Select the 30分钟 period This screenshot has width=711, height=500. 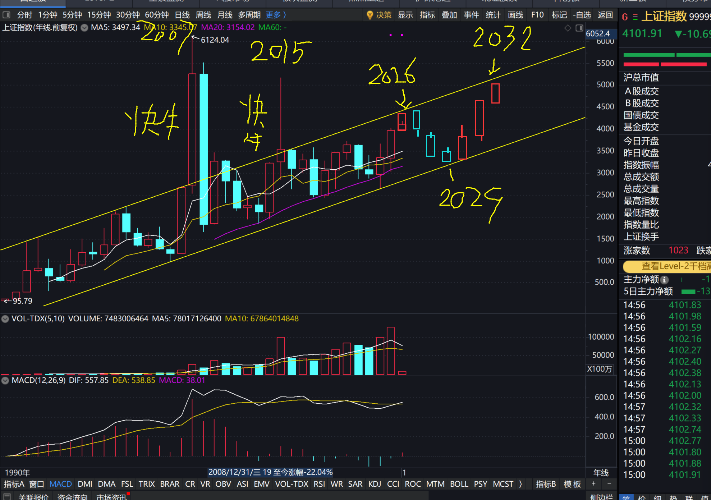pos(127,15)
